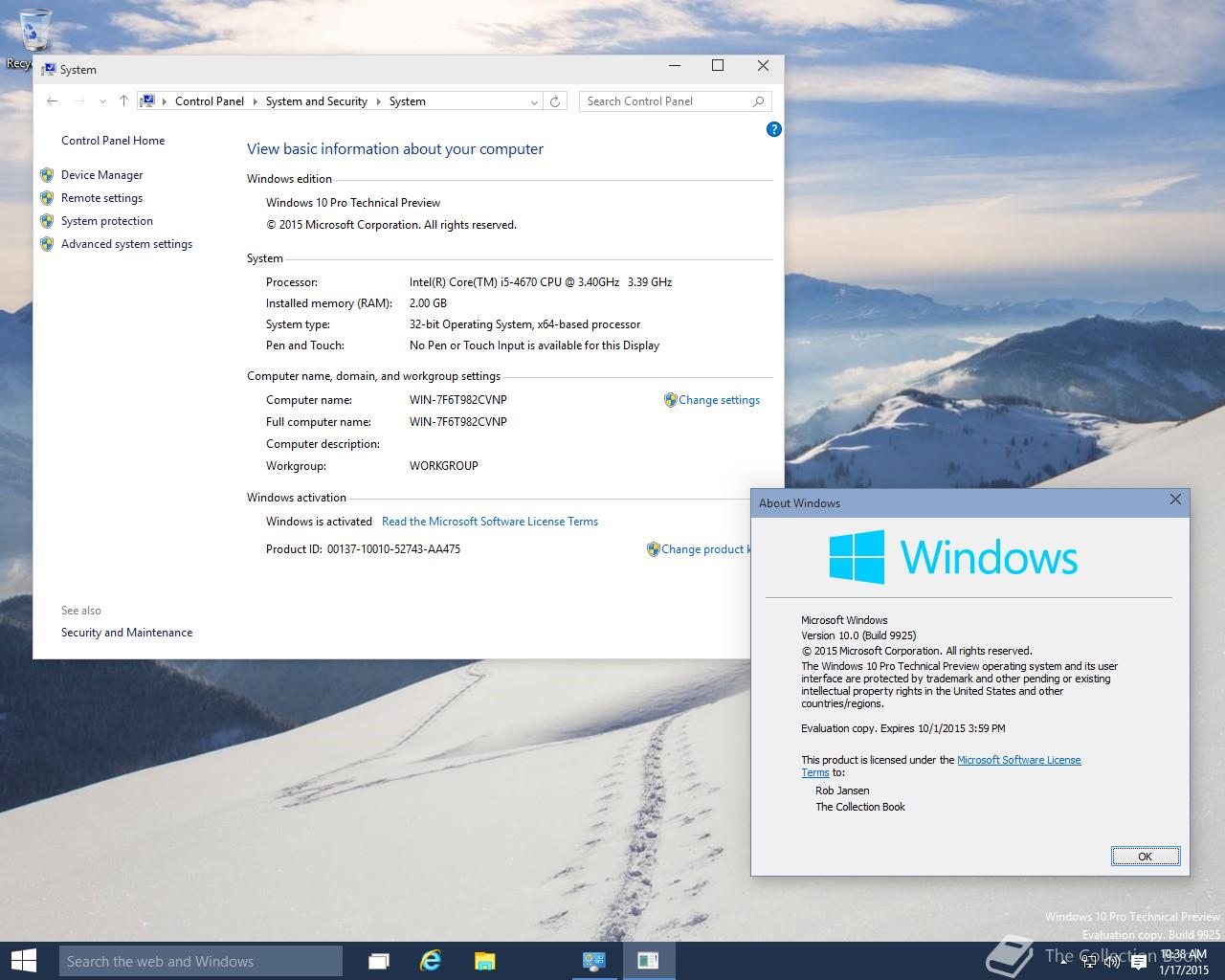1225x980 pixels.
Task: Open Advanced system settings
Action: [127, 243]
